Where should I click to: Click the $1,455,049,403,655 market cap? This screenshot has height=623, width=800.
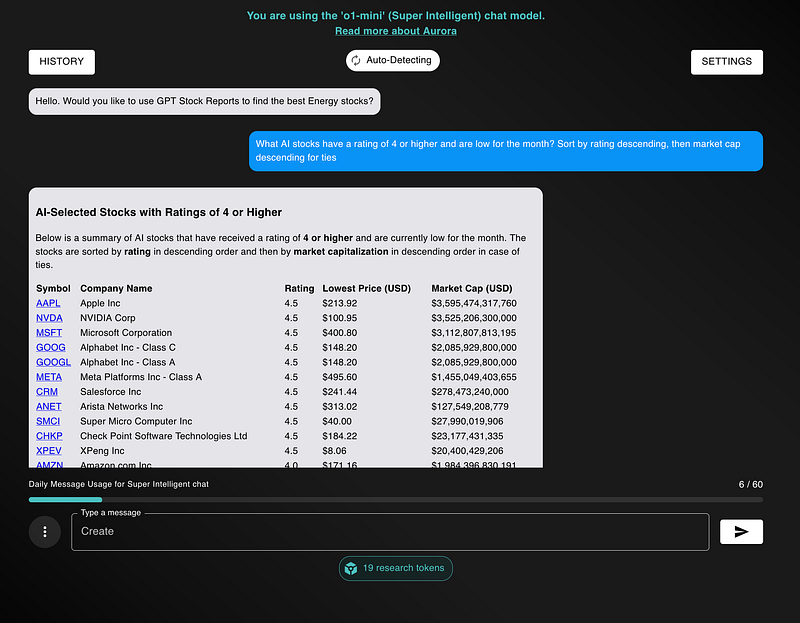[x=473, y=377]
